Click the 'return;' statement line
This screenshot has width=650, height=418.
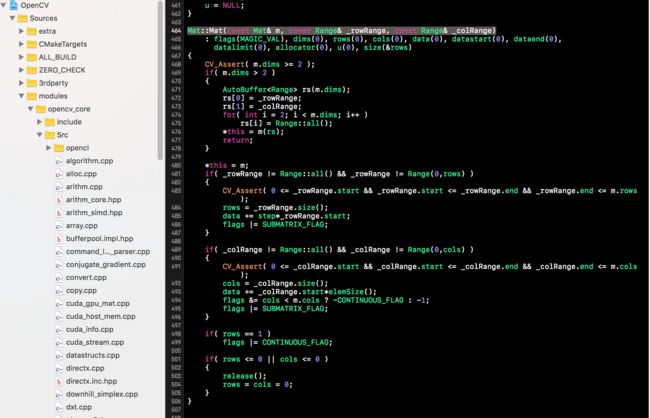point(238,140)
